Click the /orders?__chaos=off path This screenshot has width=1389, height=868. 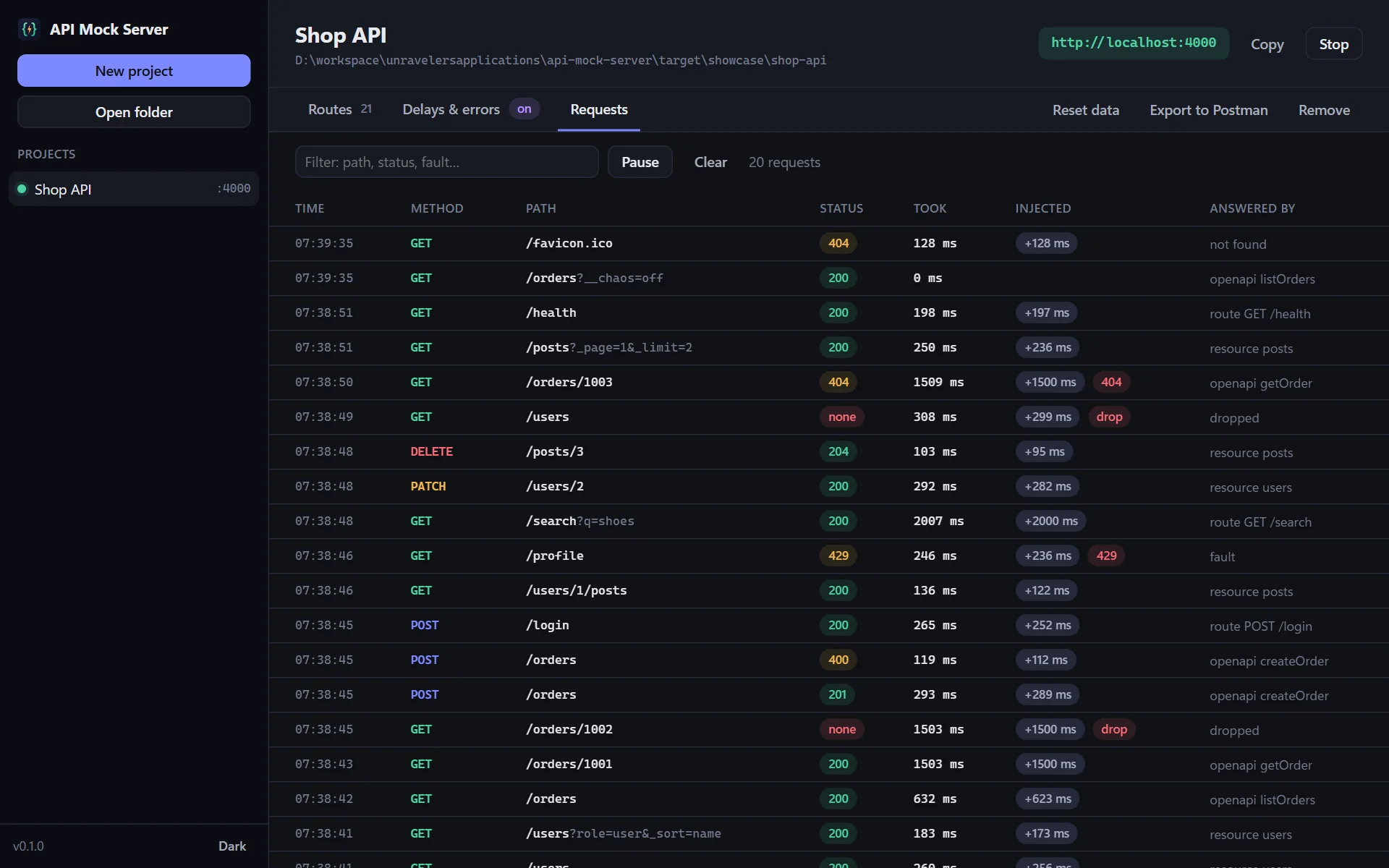(x=595, y=278)
